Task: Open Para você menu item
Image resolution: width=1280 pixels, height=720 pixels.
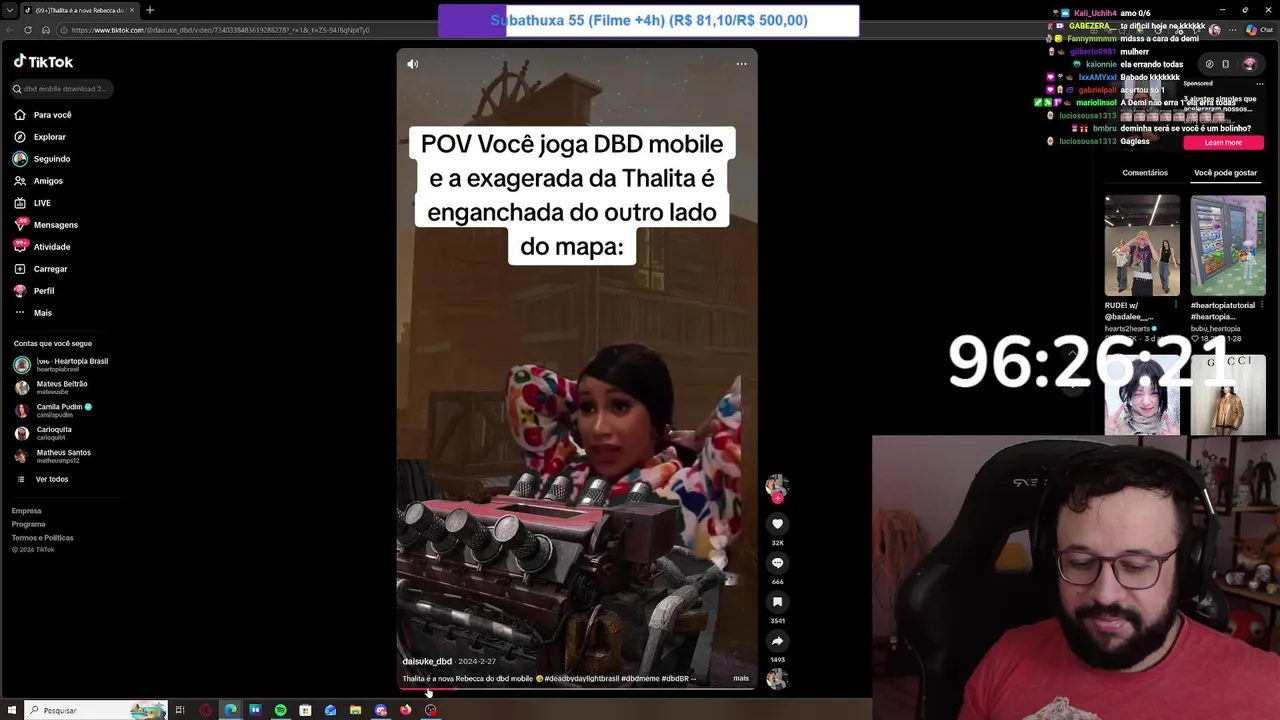Action: [52, 115]
